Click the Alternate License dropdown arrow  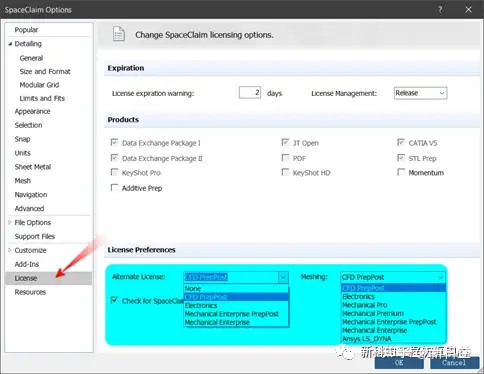(283, 277)
